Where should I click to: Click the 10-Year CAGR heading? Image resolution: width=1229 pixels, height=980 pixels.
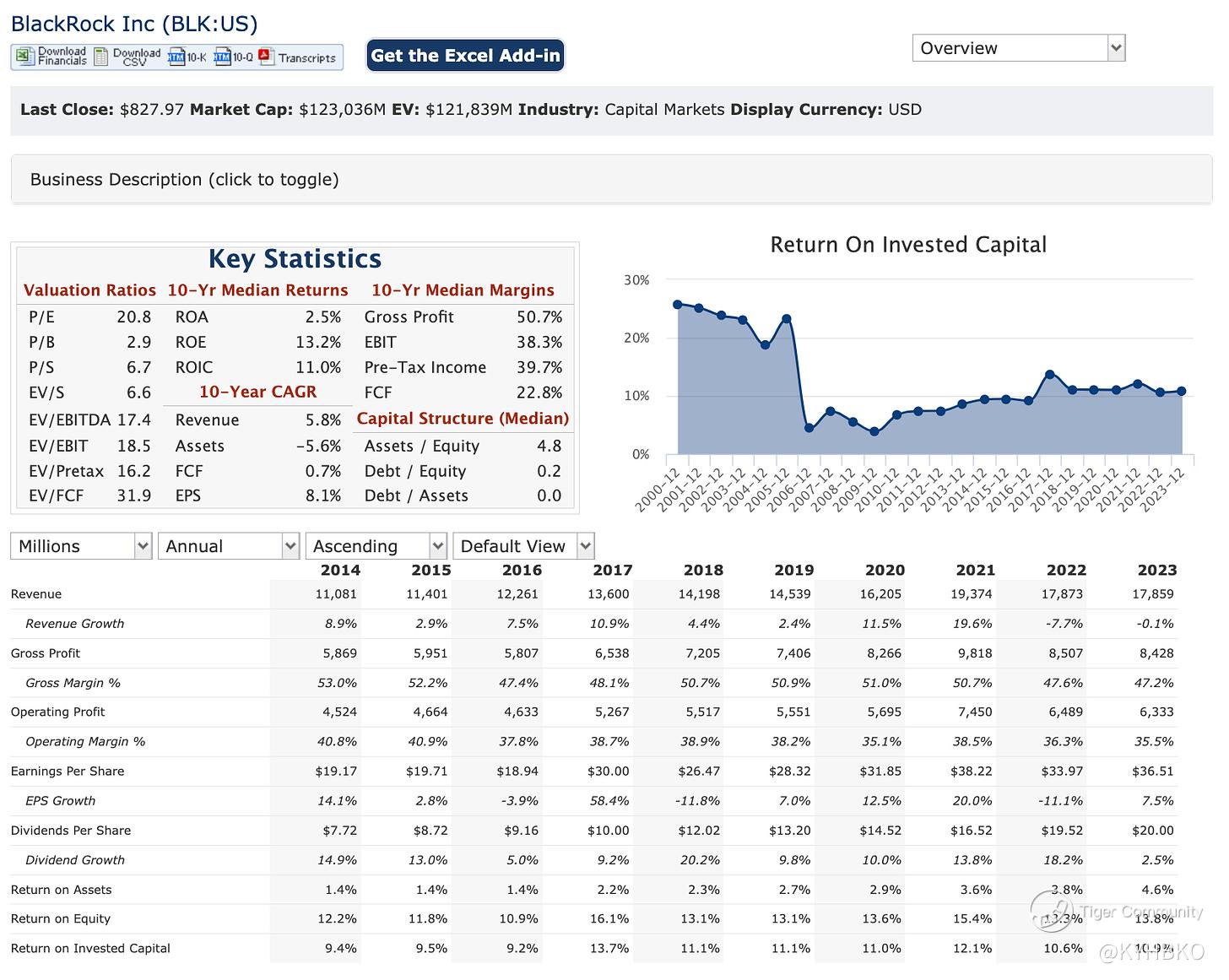point(258,392)
